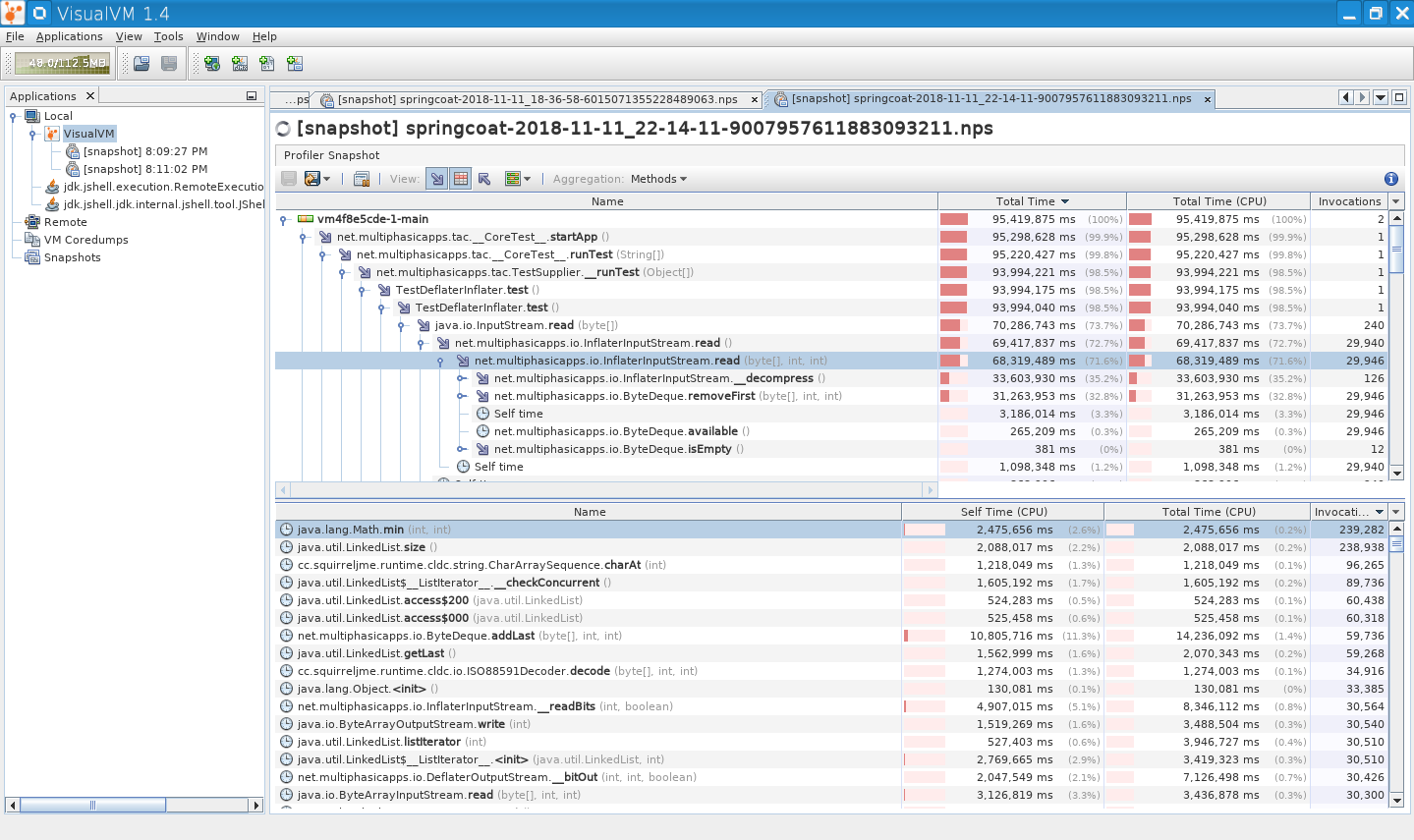Toggle the Forward Calls view button
The image size is (1414, 840).
(x=436, y=179)
